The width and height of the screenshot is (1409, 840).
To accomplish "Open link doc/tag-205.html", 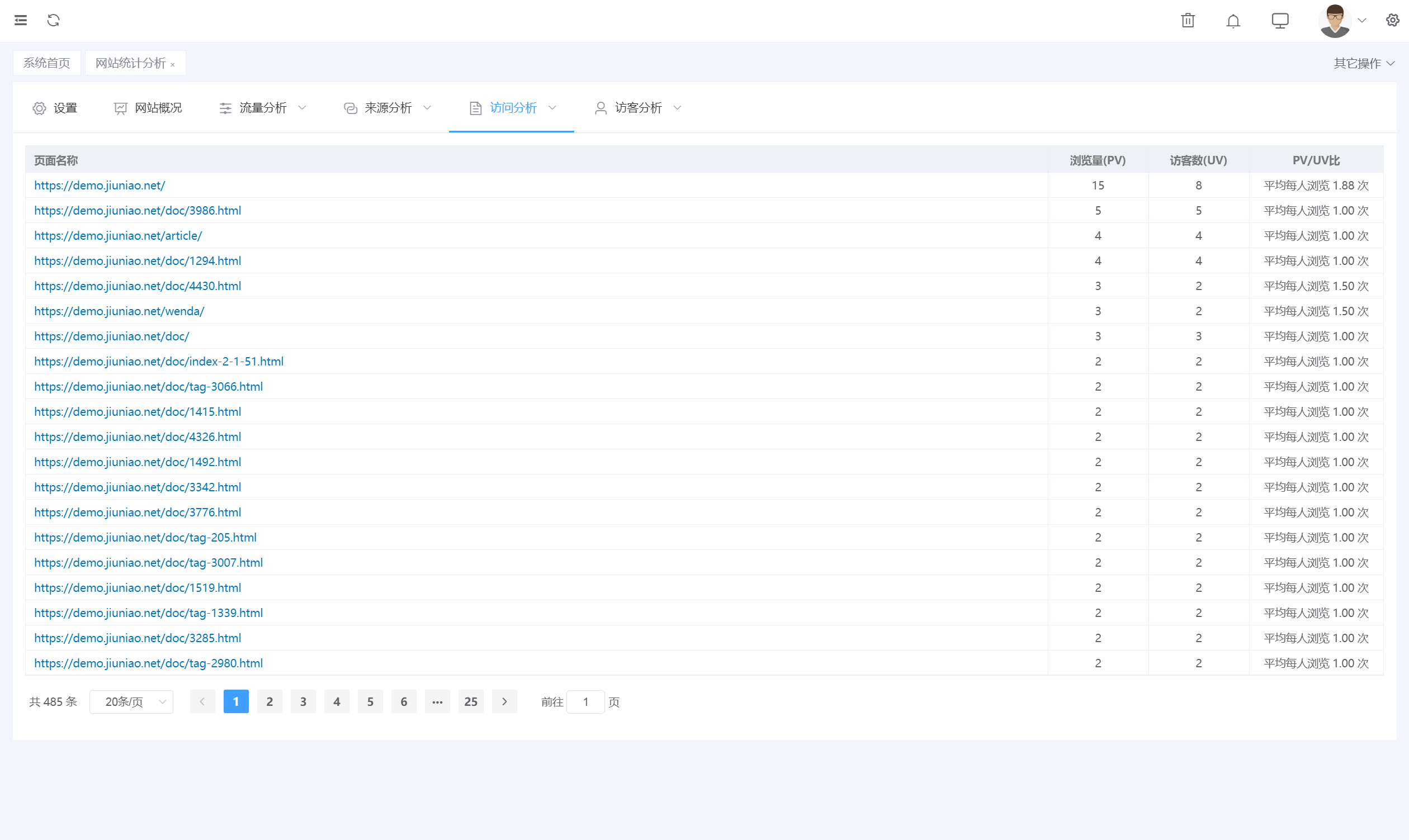I will click(145, 537).
